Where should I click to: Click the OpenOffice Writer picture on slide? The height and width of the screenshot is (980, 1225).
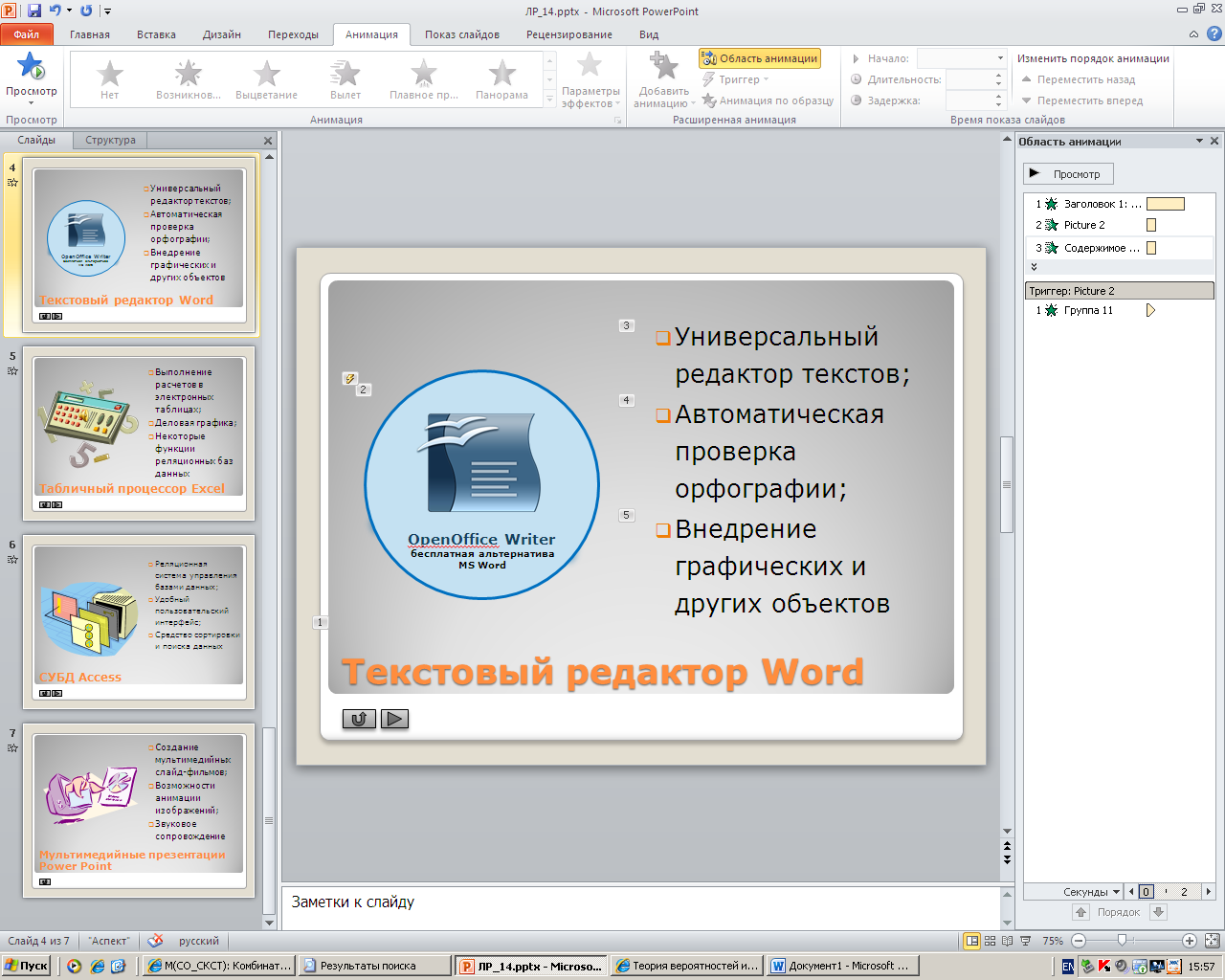(x=481, y=485)
